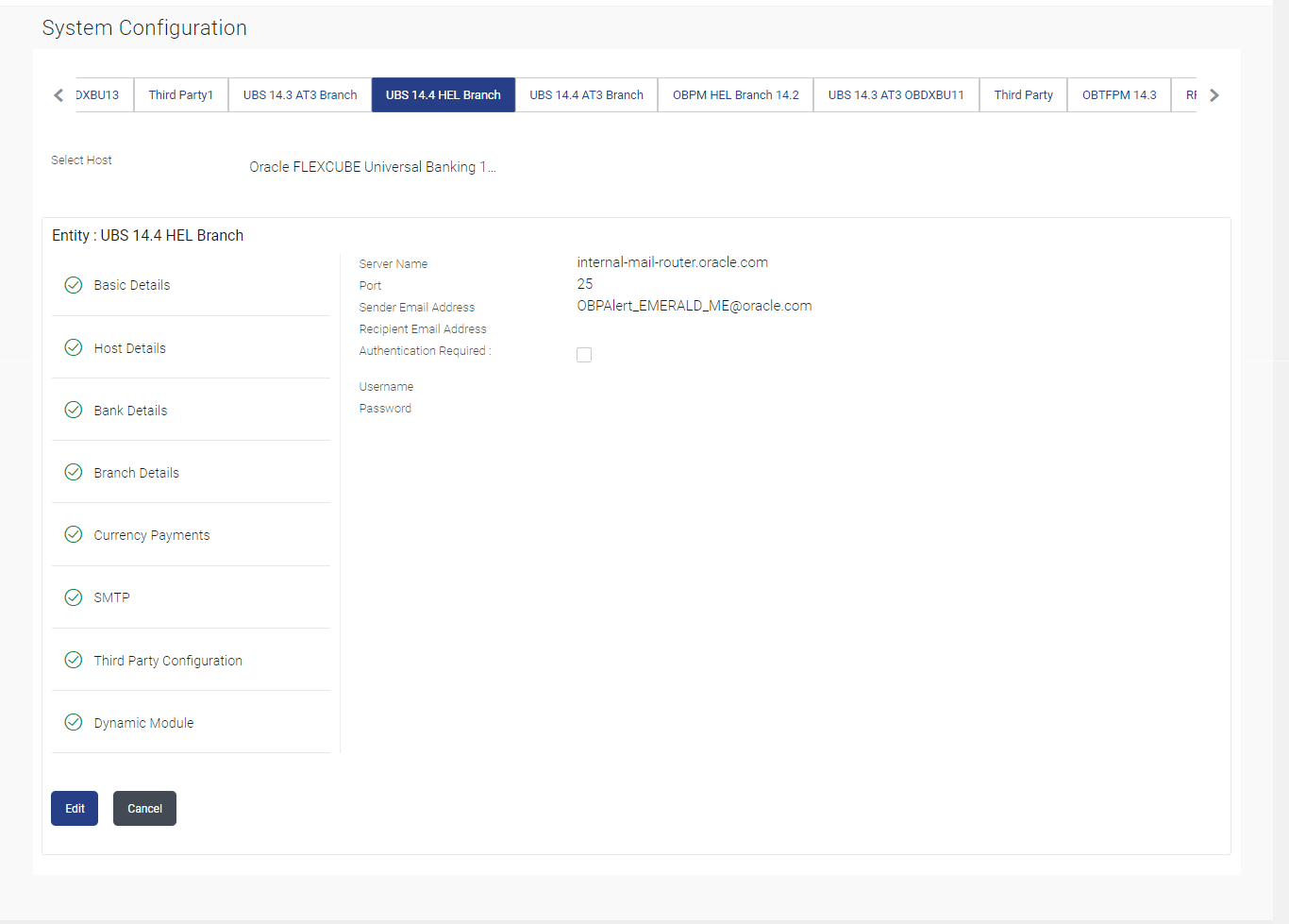
Task: Click the SMTP checkmark icon
Action: [x=73, y=597]
